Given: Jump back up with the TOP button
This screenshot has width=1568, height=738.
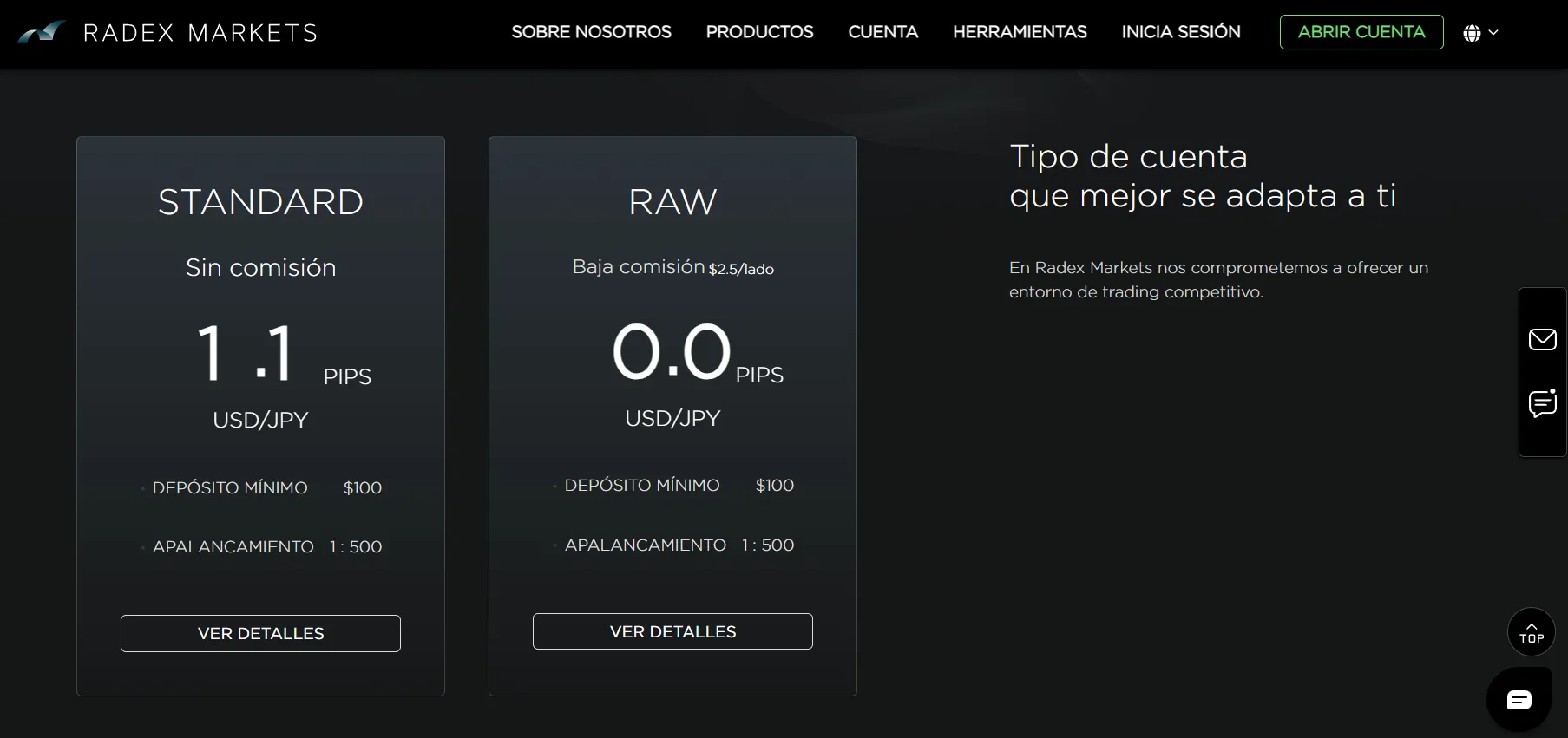Looking at the screenshot, I should (1532, 632).
